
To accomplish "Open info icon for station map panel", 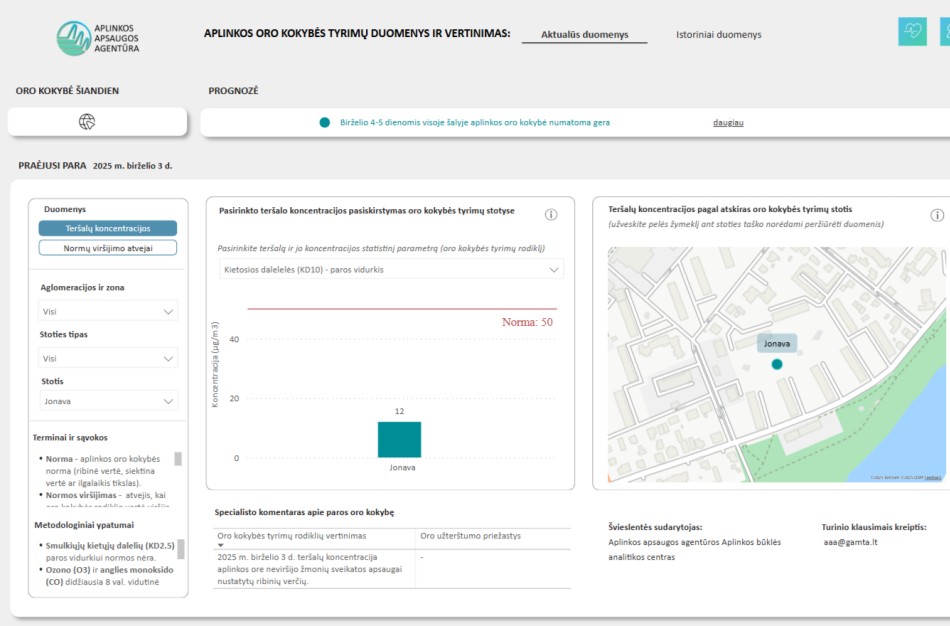I will (937, 215).
